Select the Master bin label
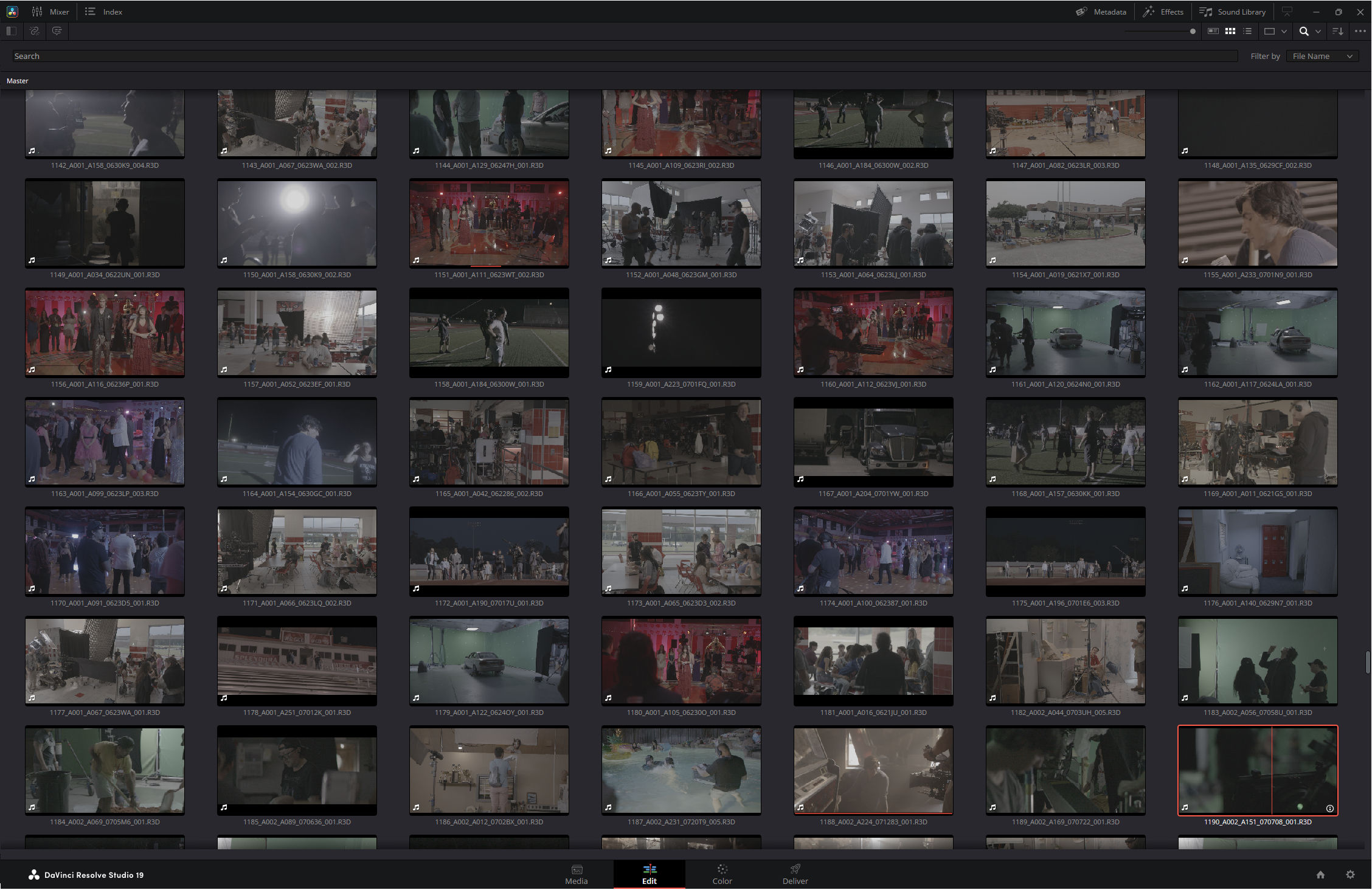This screenshot has width=1372, height=890. tap(18, 81)
